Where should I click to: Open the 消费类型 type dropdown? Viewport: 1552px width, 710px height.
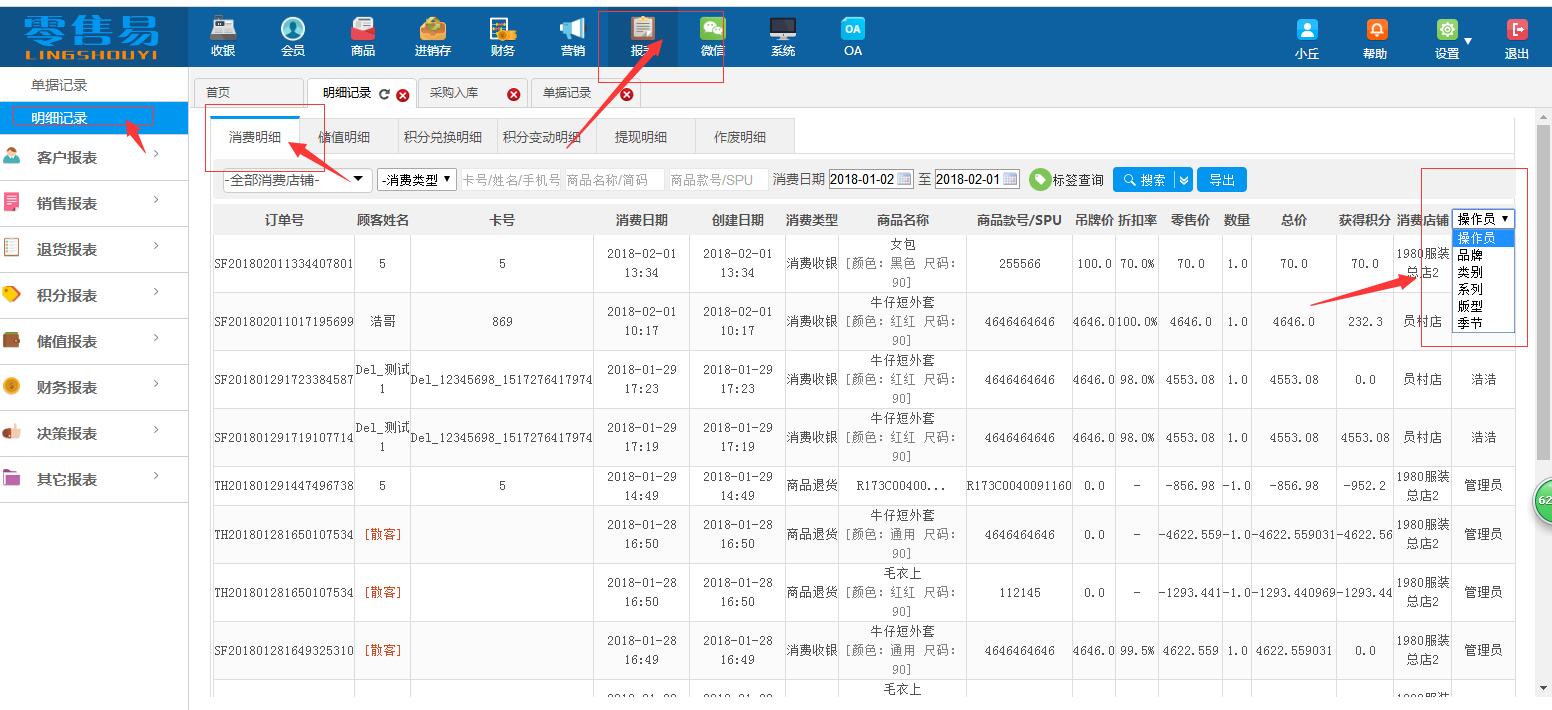tap(417, 179)
